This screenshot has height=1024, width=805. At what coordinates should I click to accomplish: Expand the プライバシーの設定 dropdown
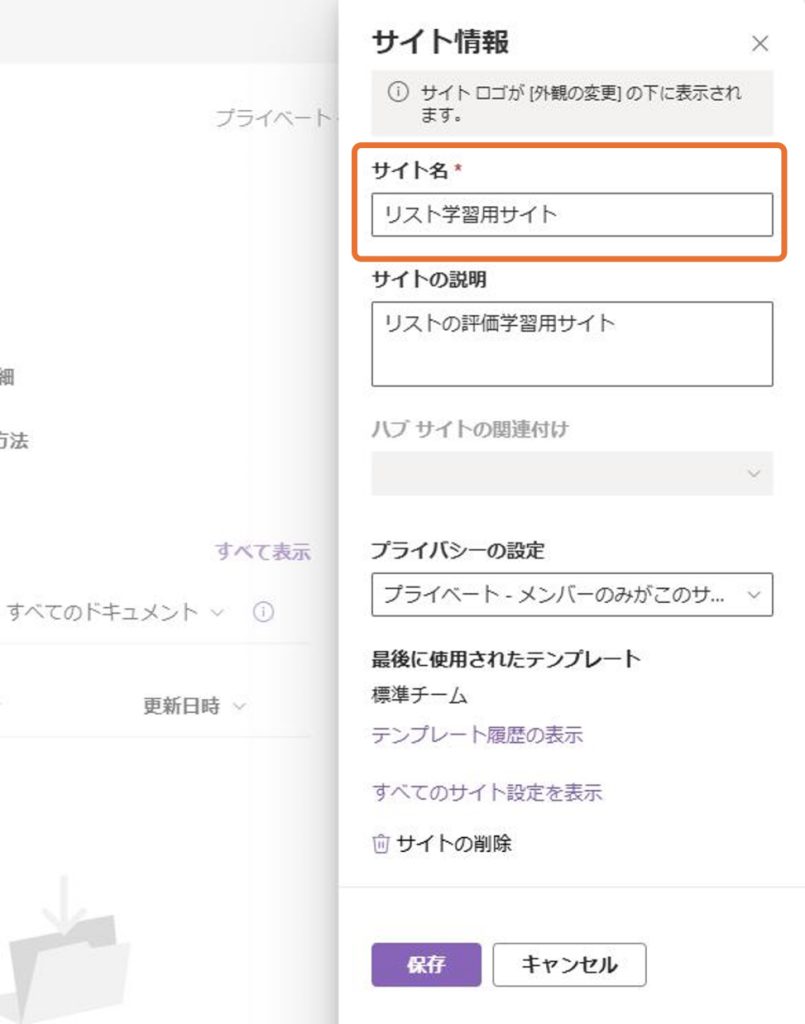572,594
